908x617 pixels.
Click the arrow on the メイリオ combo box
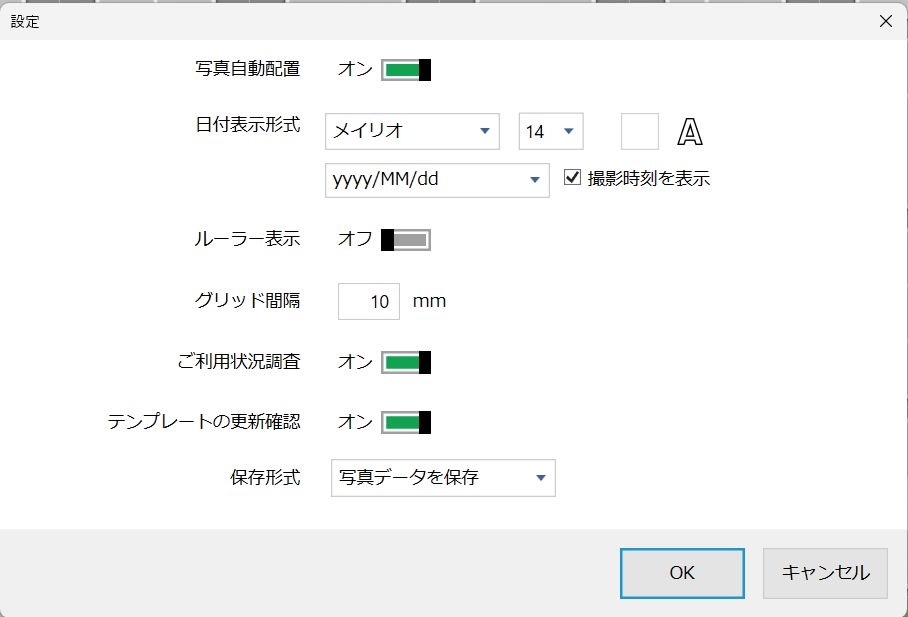tap(485, 131)
